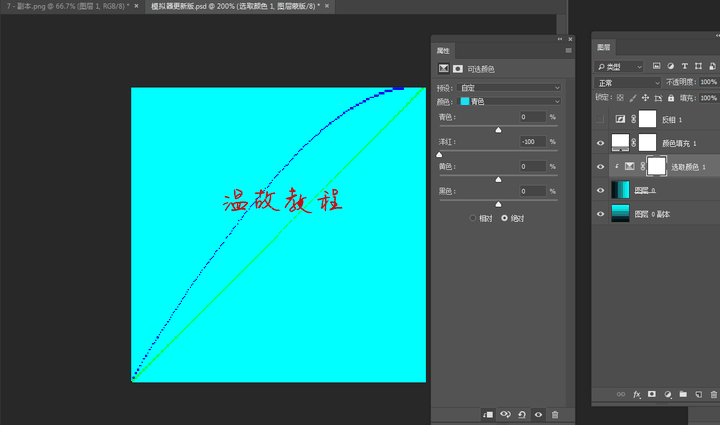Click invert adjustment icon on 反相 1 layer

click(620, 119)
